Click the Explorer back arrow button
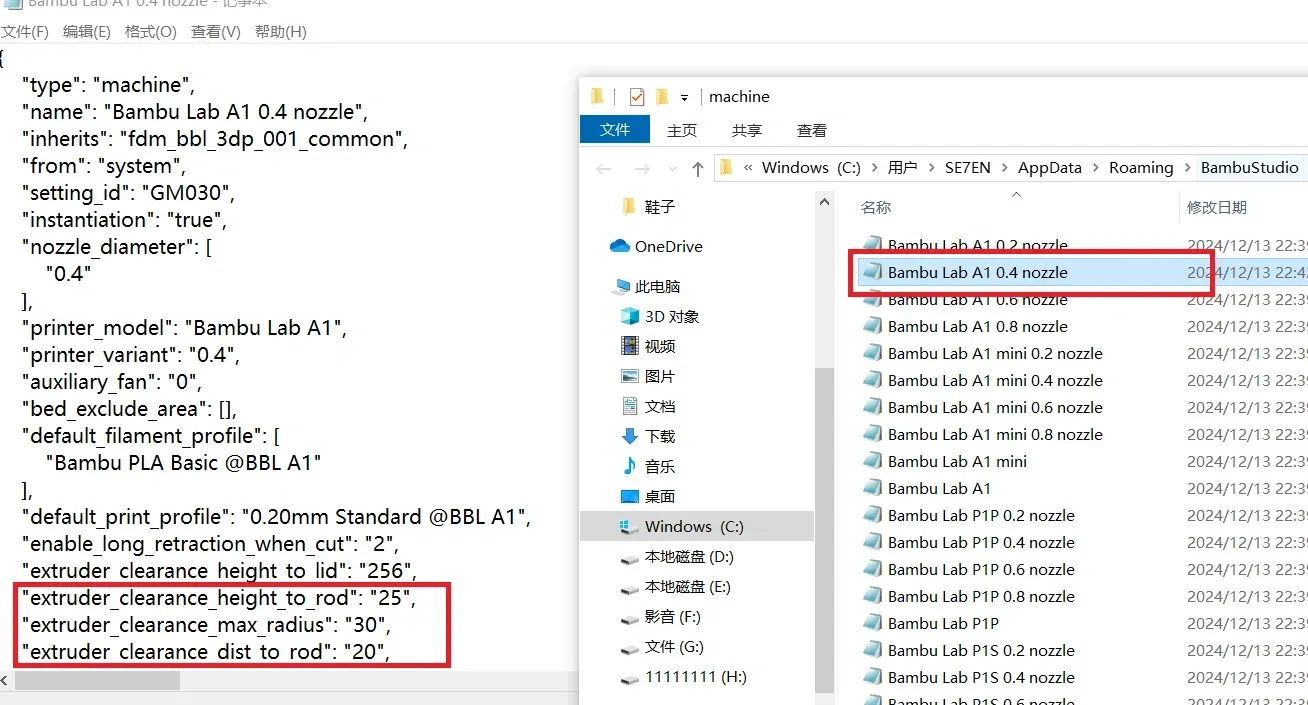1308x705 pixels. point(604,168)
